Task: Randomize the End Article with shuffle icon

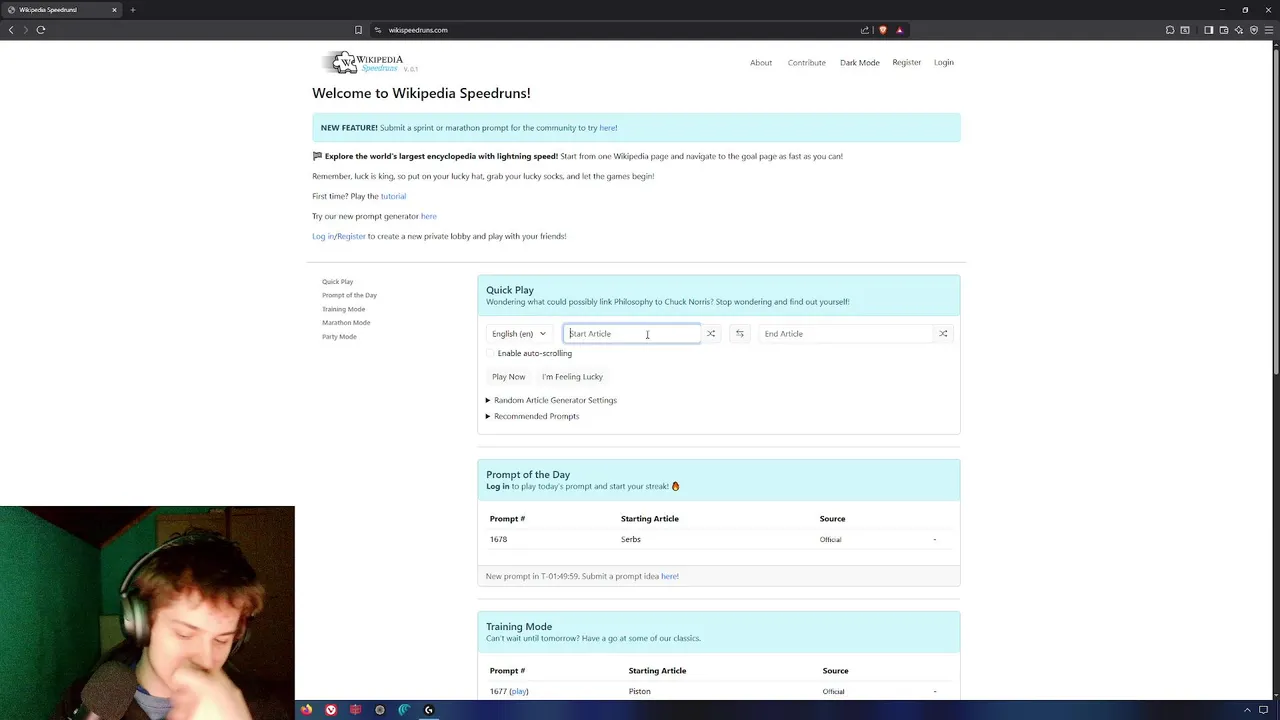Action: pos(943,334)
